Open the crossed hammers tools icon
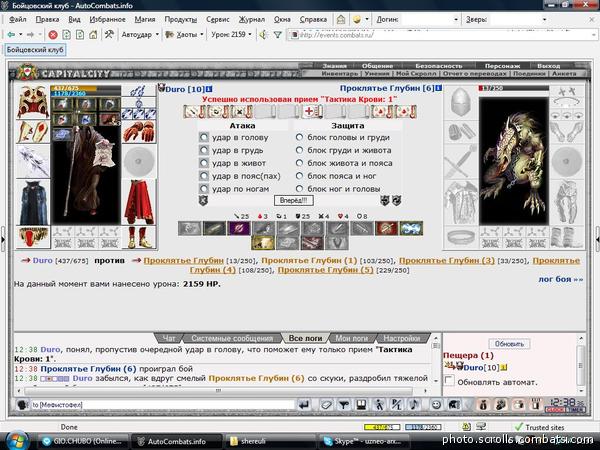 pyautogui.click(x=109, y=35)
